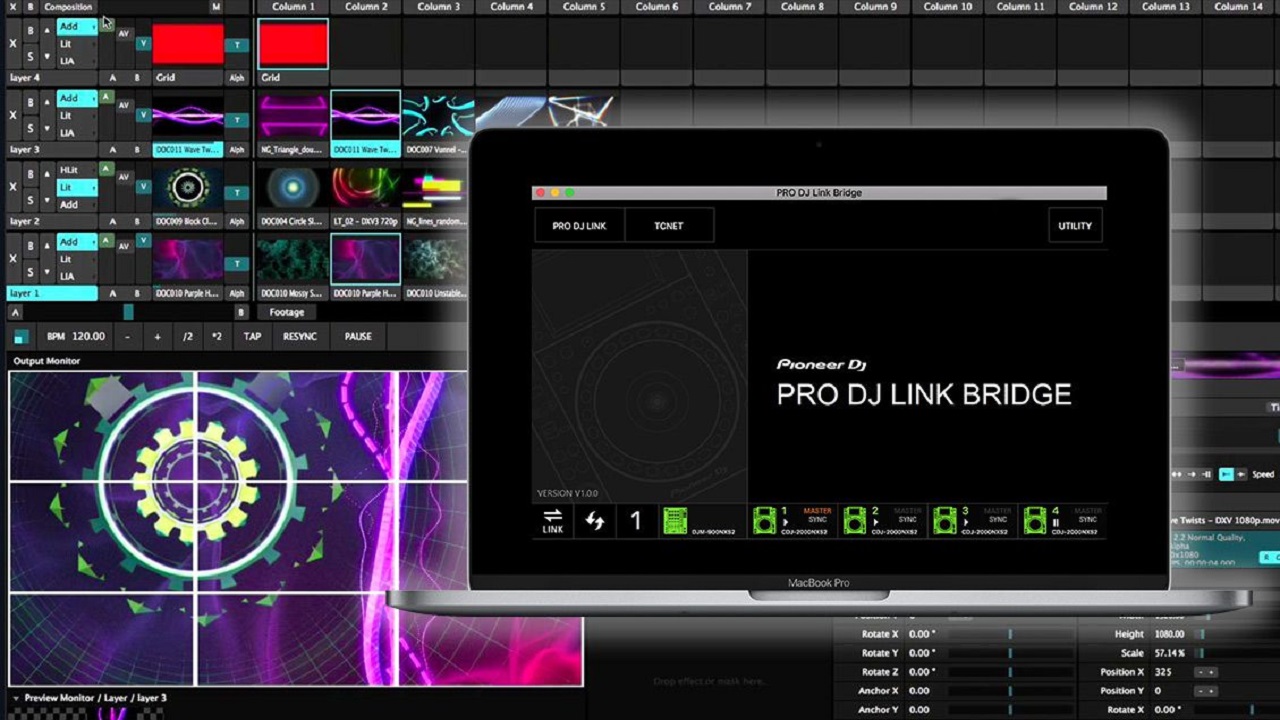Click the T transition icon on layer 3
Screen dimensions: 1280x720
[x=237, y=120]
